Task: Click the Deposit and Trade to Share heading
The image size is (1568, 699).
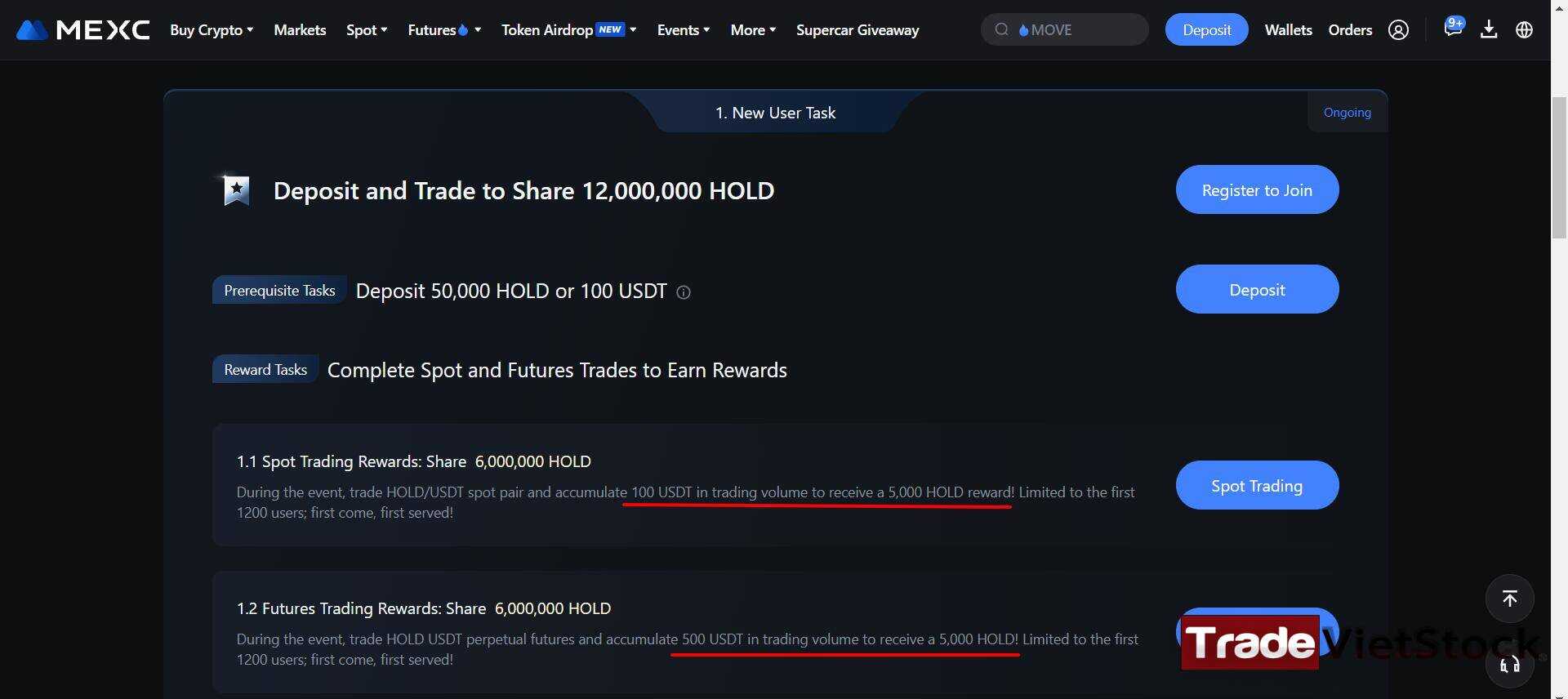Action: [x=523, y=191]
